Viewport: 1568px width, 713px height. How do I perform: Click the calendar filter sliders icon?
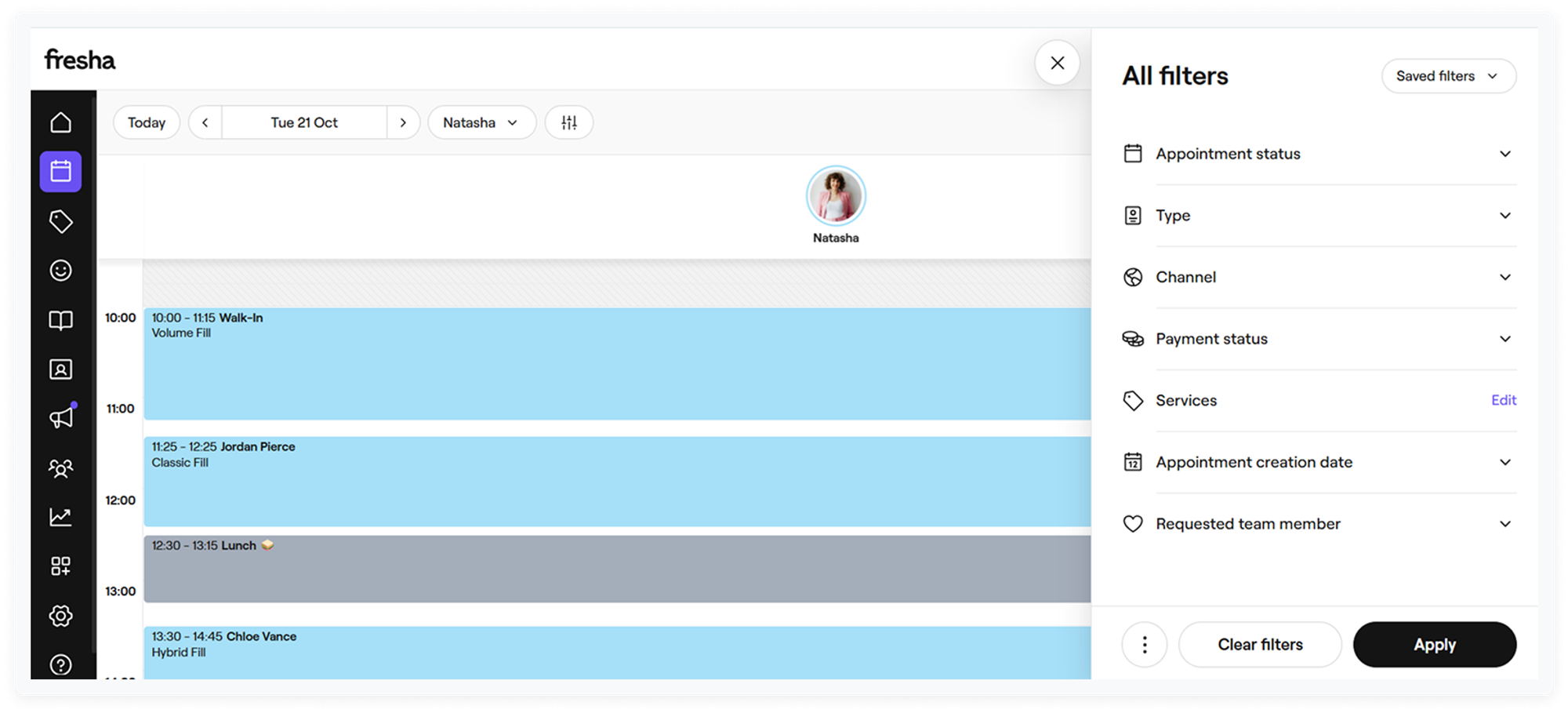(569, 122)
